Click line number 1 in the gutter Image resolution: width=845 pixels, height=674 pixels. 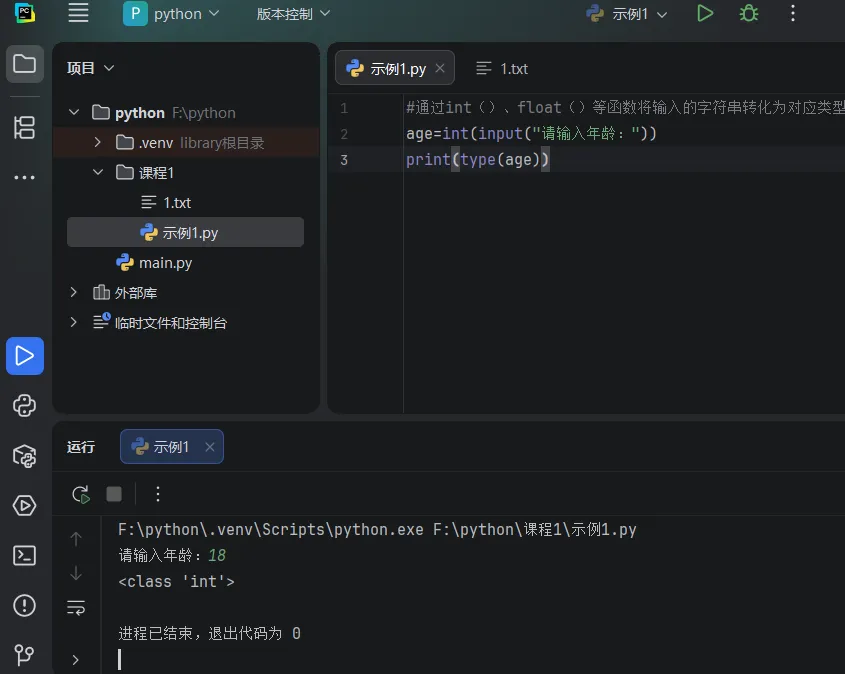(344, 108)
